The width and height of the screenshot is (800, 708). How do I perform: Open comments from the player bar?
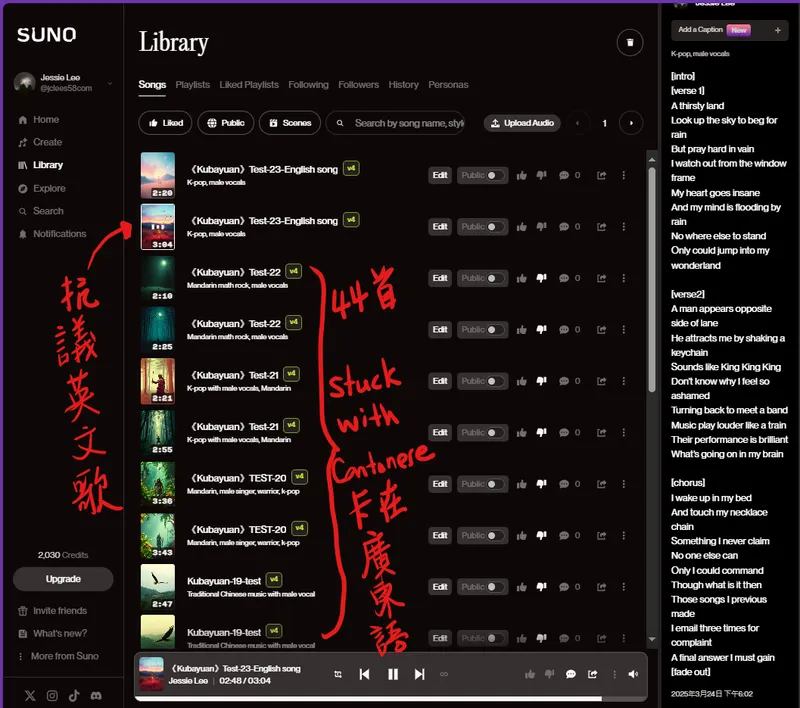point(571,675)
